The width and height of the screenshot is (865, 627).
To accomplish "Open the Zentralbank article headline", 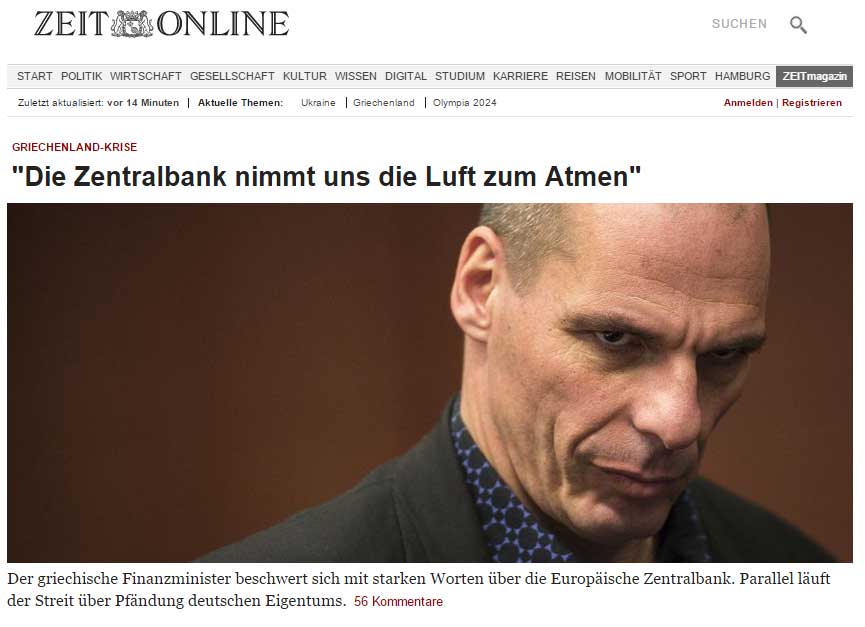I will click(x=326, y=176).
